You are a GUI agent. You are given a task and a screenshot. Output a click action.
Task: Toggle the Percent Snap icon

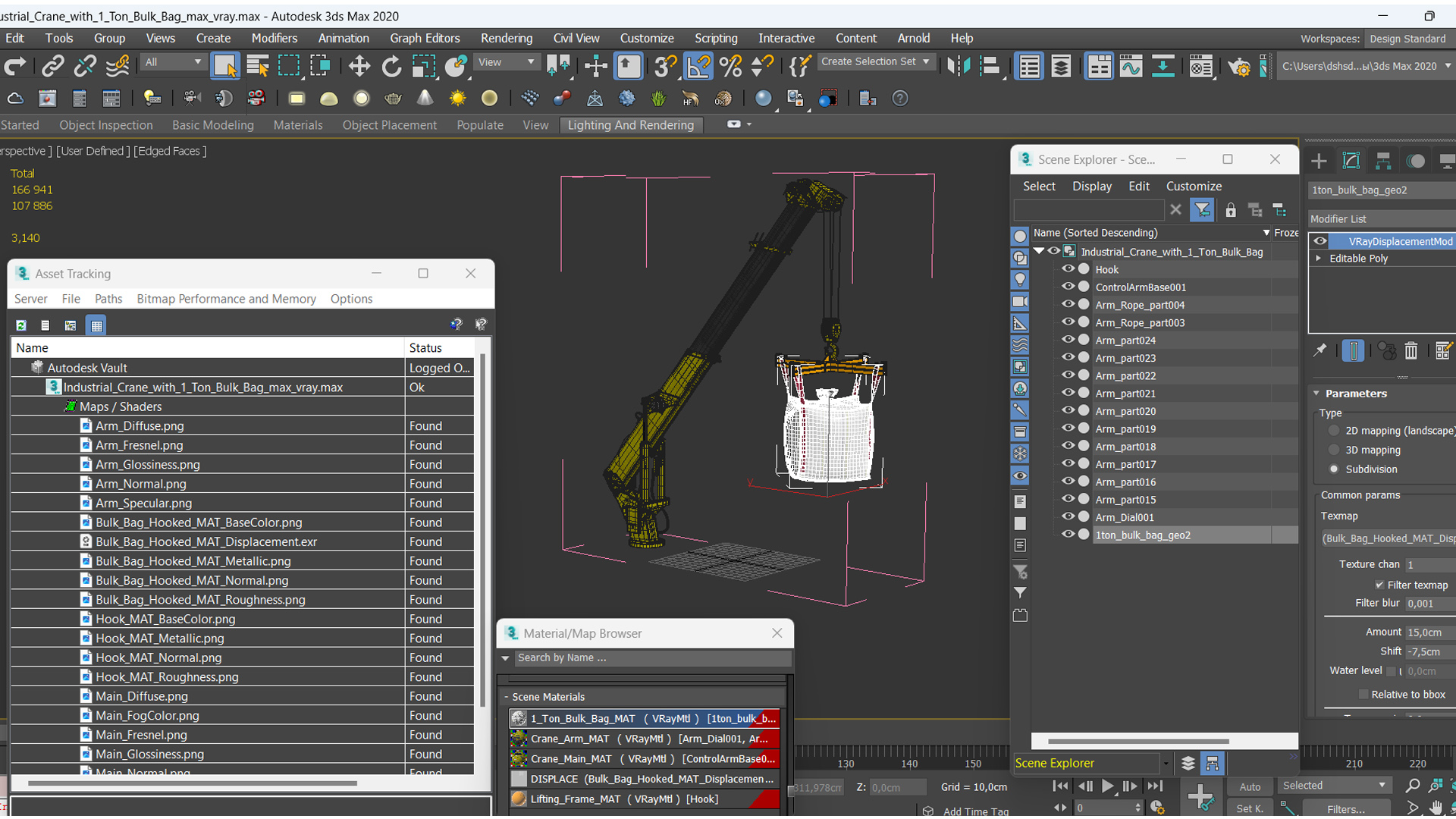(730, 67)
